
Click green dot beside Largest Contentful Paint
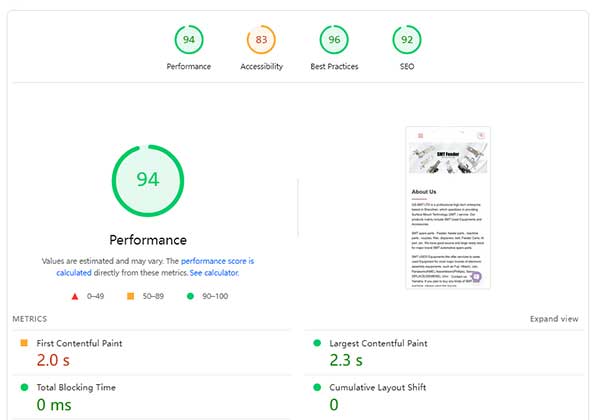point(317,343)
